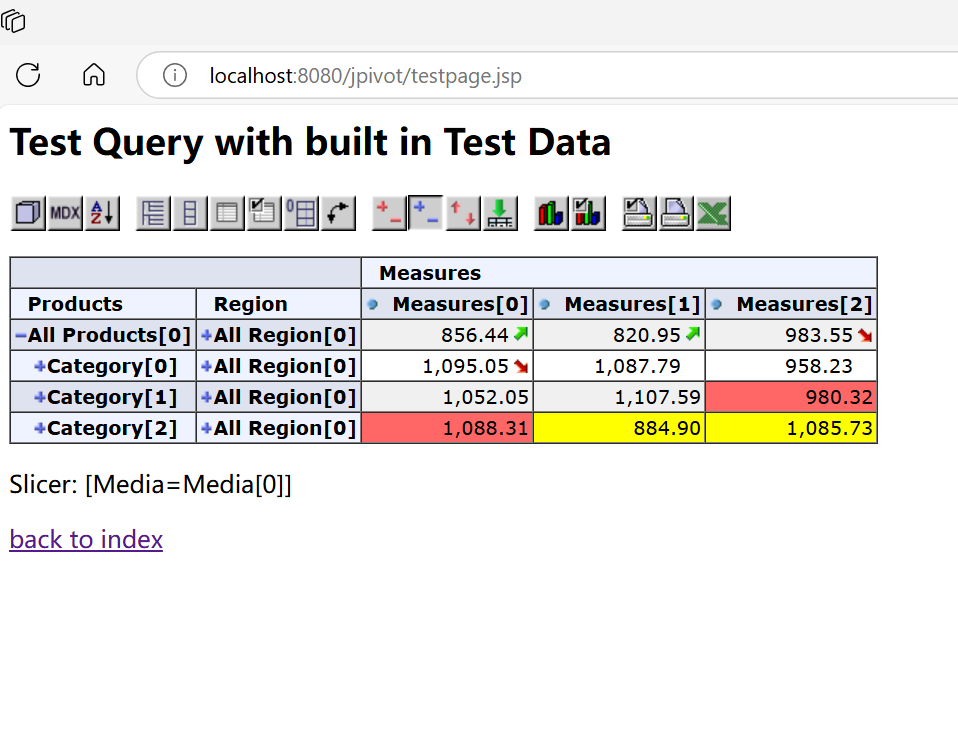
Task: Export table to Excel
Action: coord(713,213)
